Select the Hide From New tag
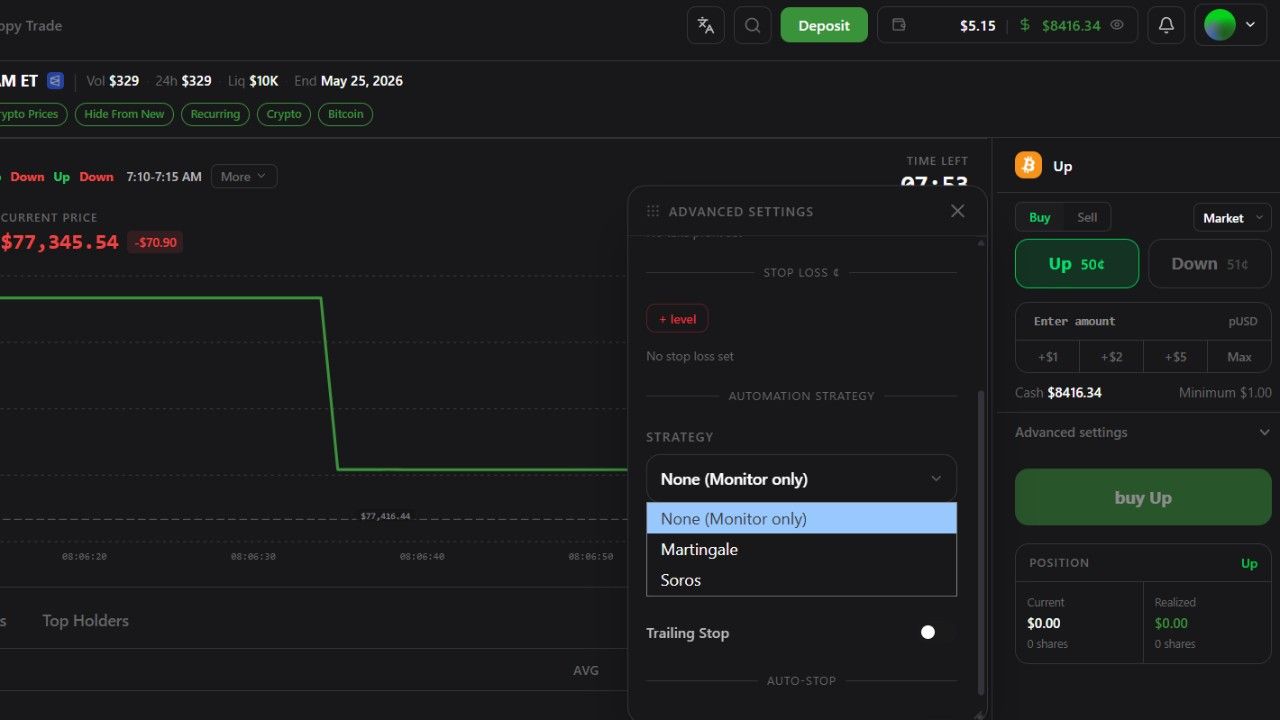The height and width of the screenshot is (720, 1280). point(124,114)
